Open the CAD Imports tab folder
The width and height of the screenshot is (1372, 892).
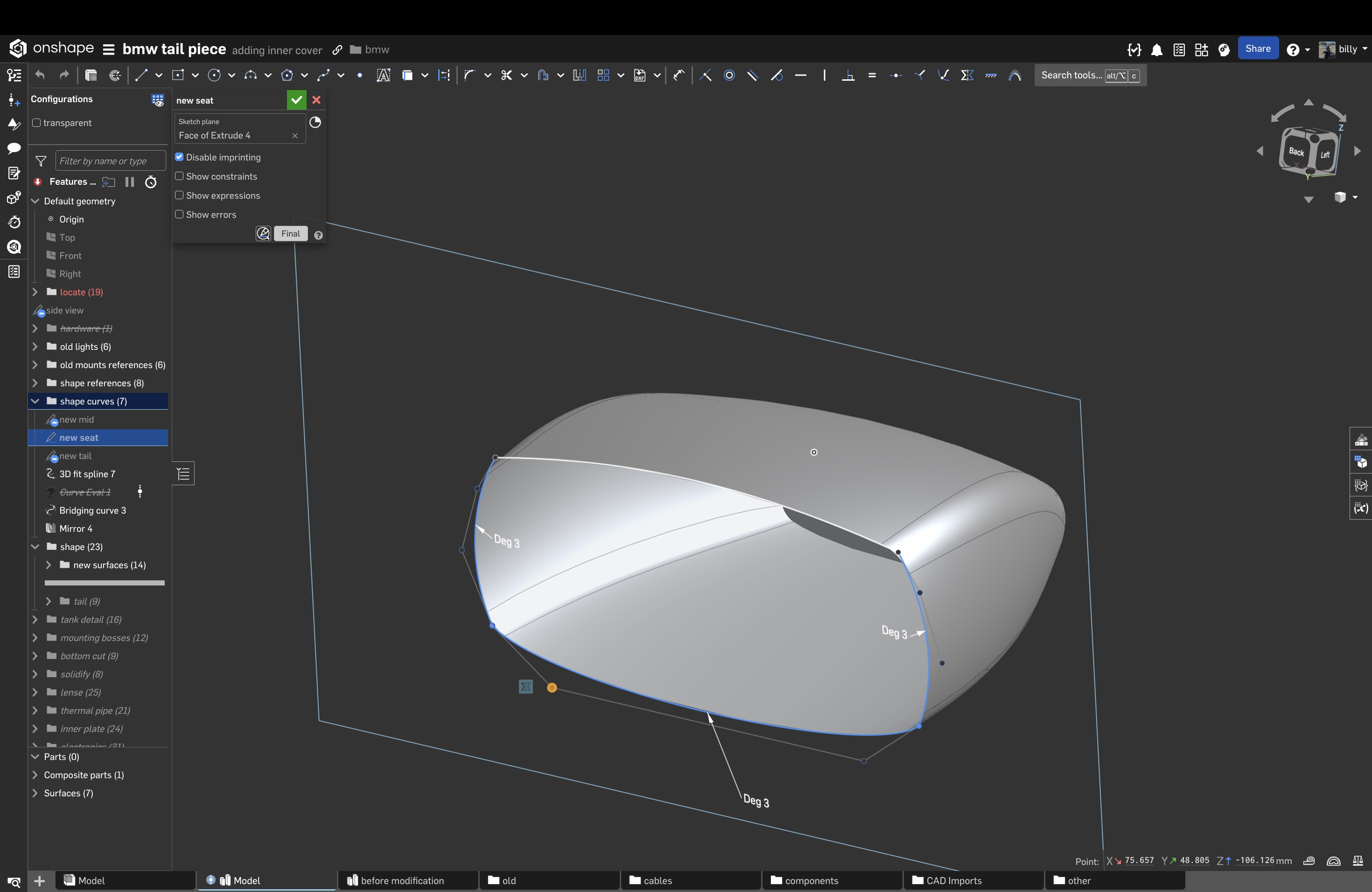click(x=953, y=880)
